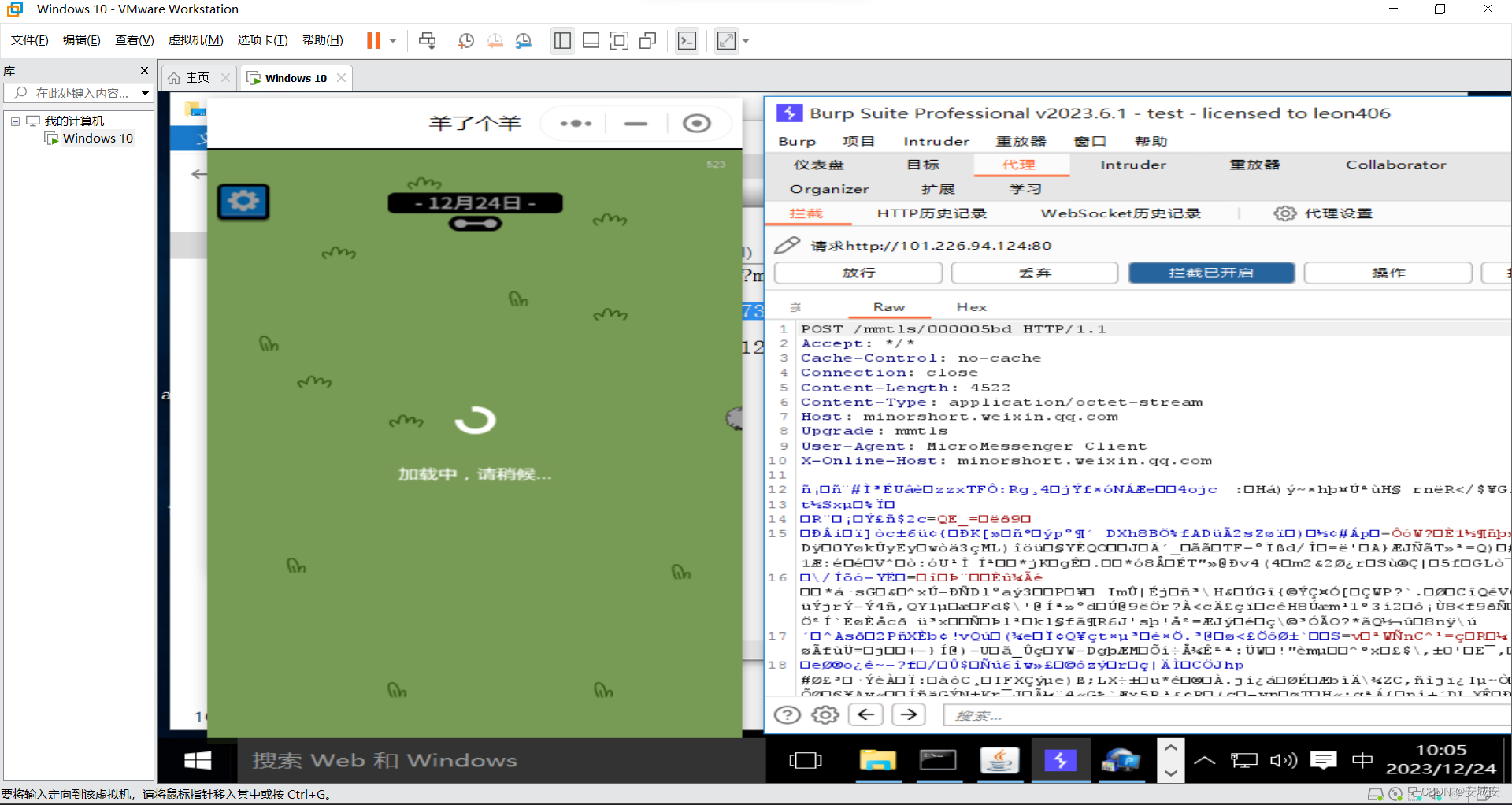Click the 12月24日 date banner
Image resolution: width=1512 pixels, height=805 pixels.
point(475,203)
